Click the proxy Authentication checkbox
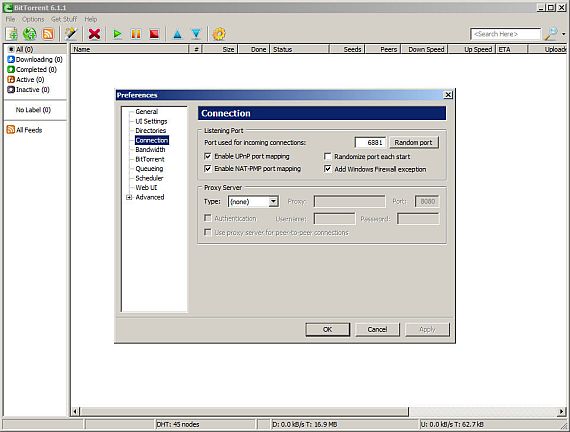Image resolution: width=570 pixels, height=432 pixels. [x=208, y=218]
